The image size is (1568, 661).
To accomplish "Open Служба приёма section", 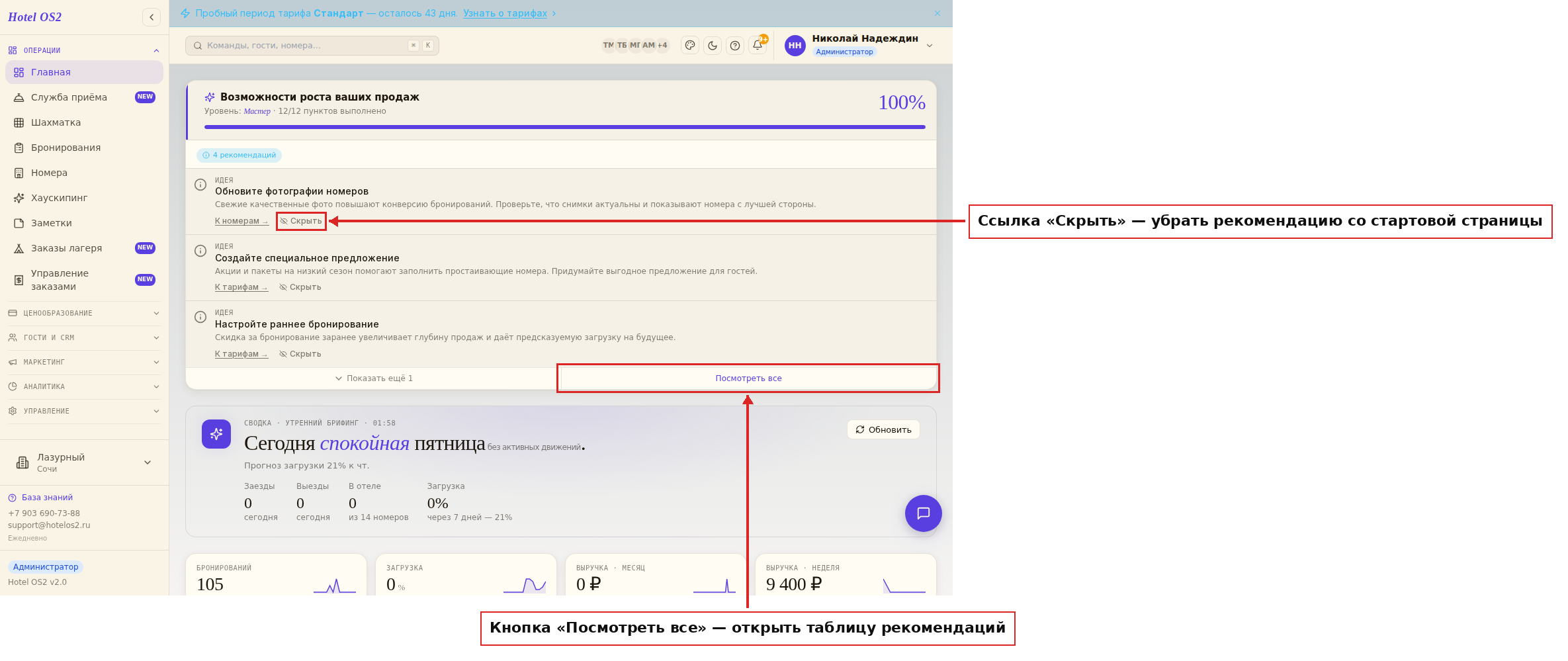I will pyautogui.click(x=84, y=97).
